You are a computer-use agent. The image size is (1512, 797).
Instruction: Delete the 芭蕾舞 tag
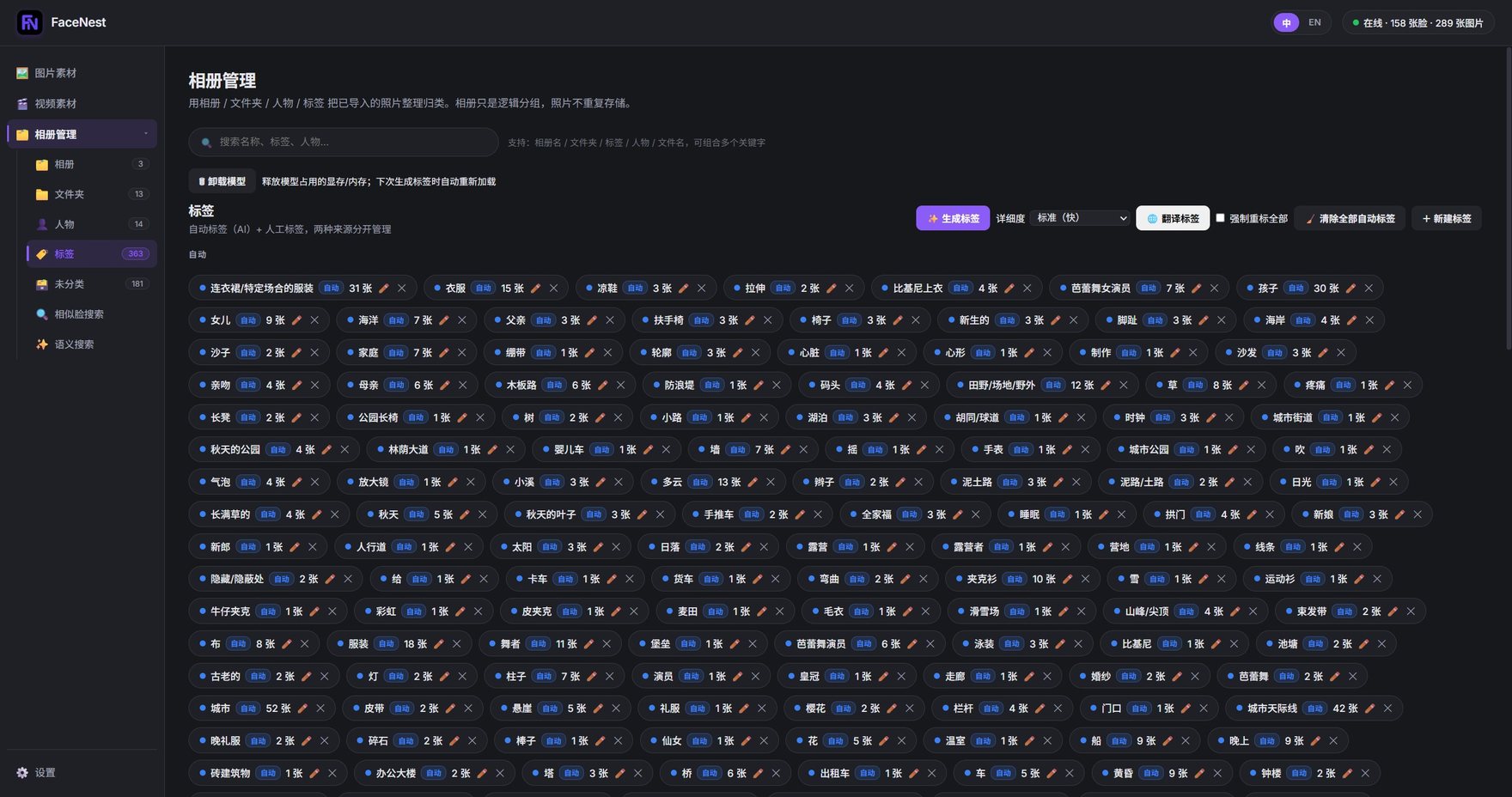pyautogui.click(x=1352, y=677)
